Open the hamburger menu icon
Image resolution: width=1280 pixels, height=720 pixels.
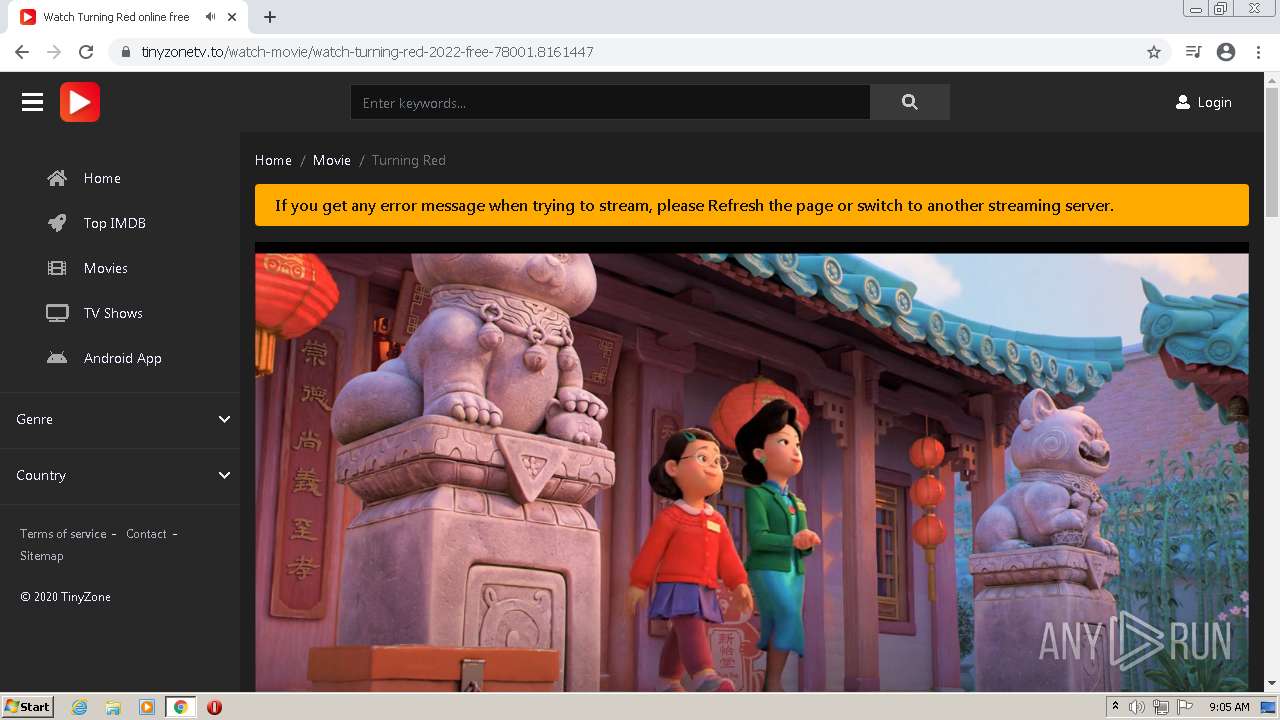[x=32, y=102]
